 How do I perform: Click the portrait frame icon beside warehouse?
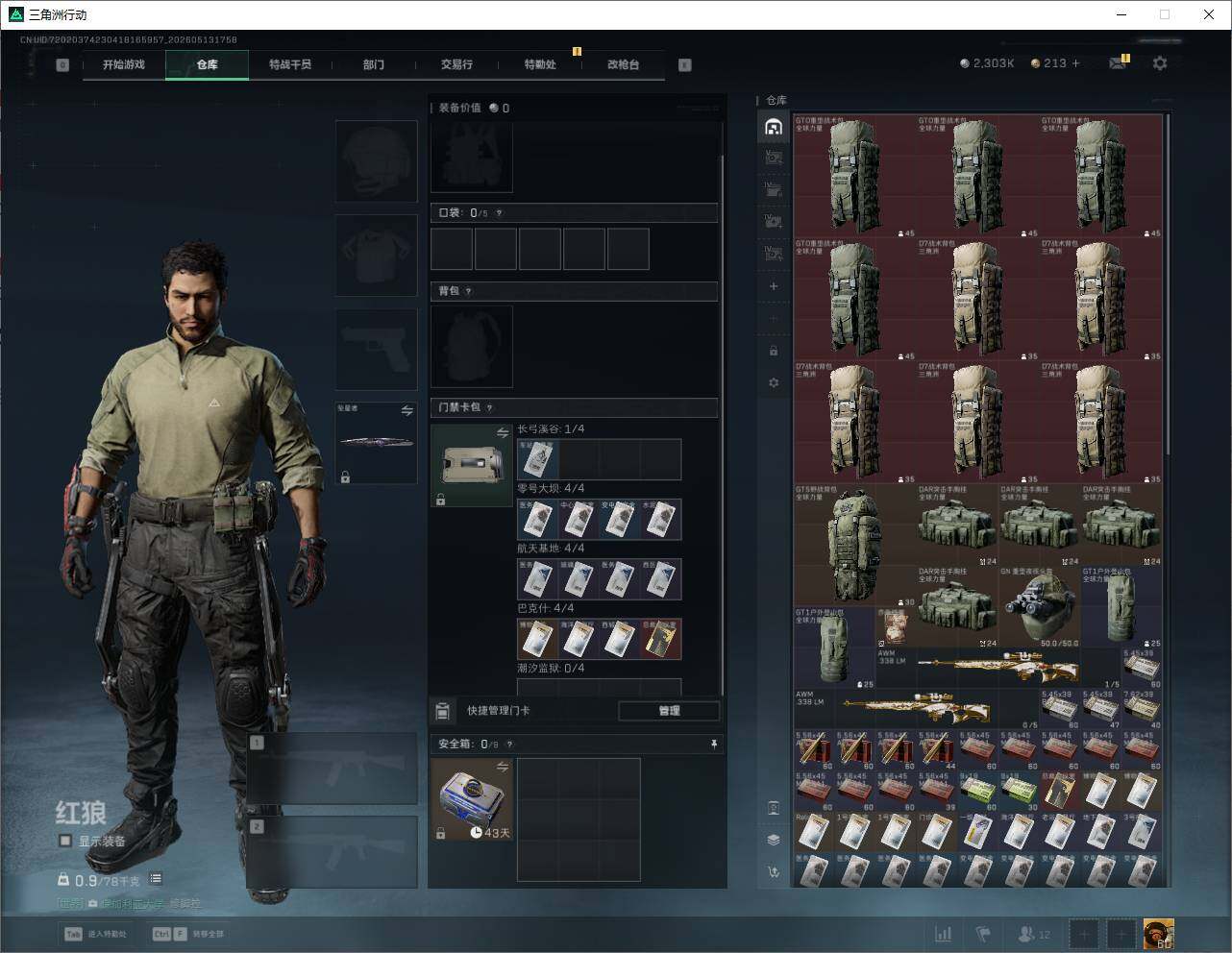[774, 808]
